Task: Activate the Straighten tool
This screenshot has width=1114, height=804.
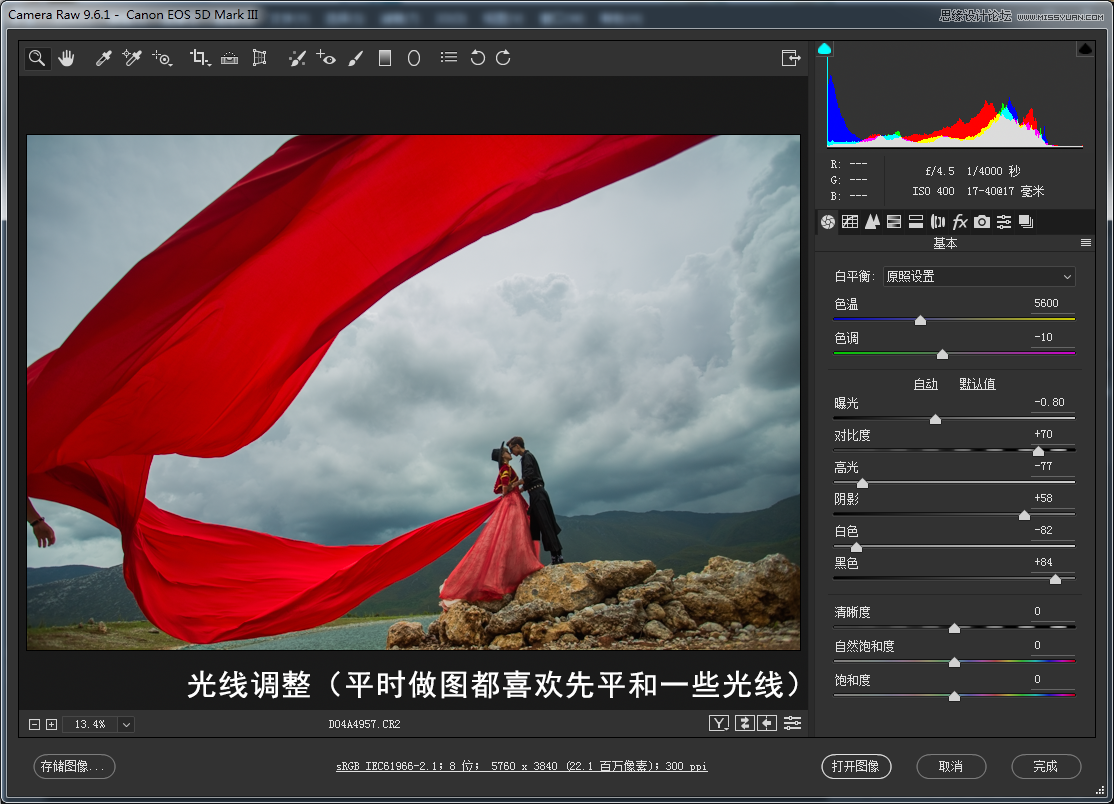Action: (x=229, y=58)
